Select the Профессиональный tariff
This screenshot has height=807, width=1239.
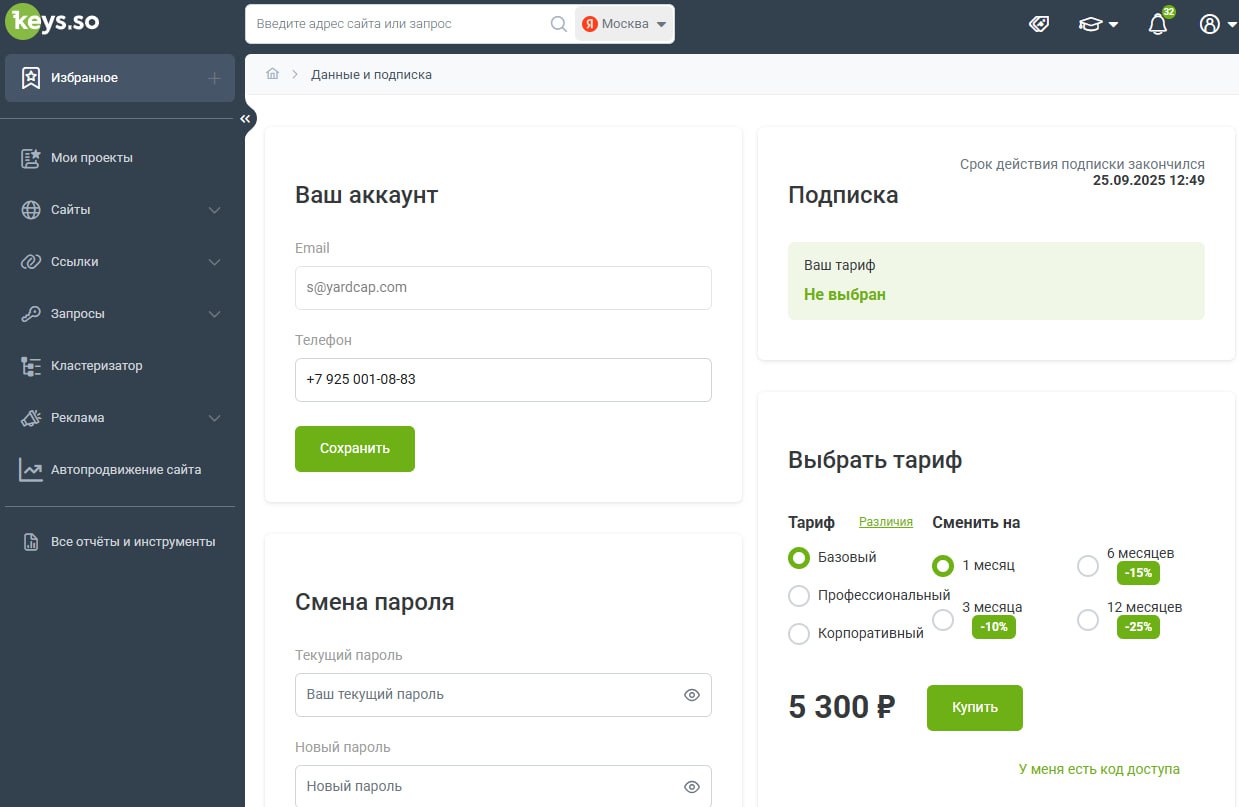click(x=799, y=595)
